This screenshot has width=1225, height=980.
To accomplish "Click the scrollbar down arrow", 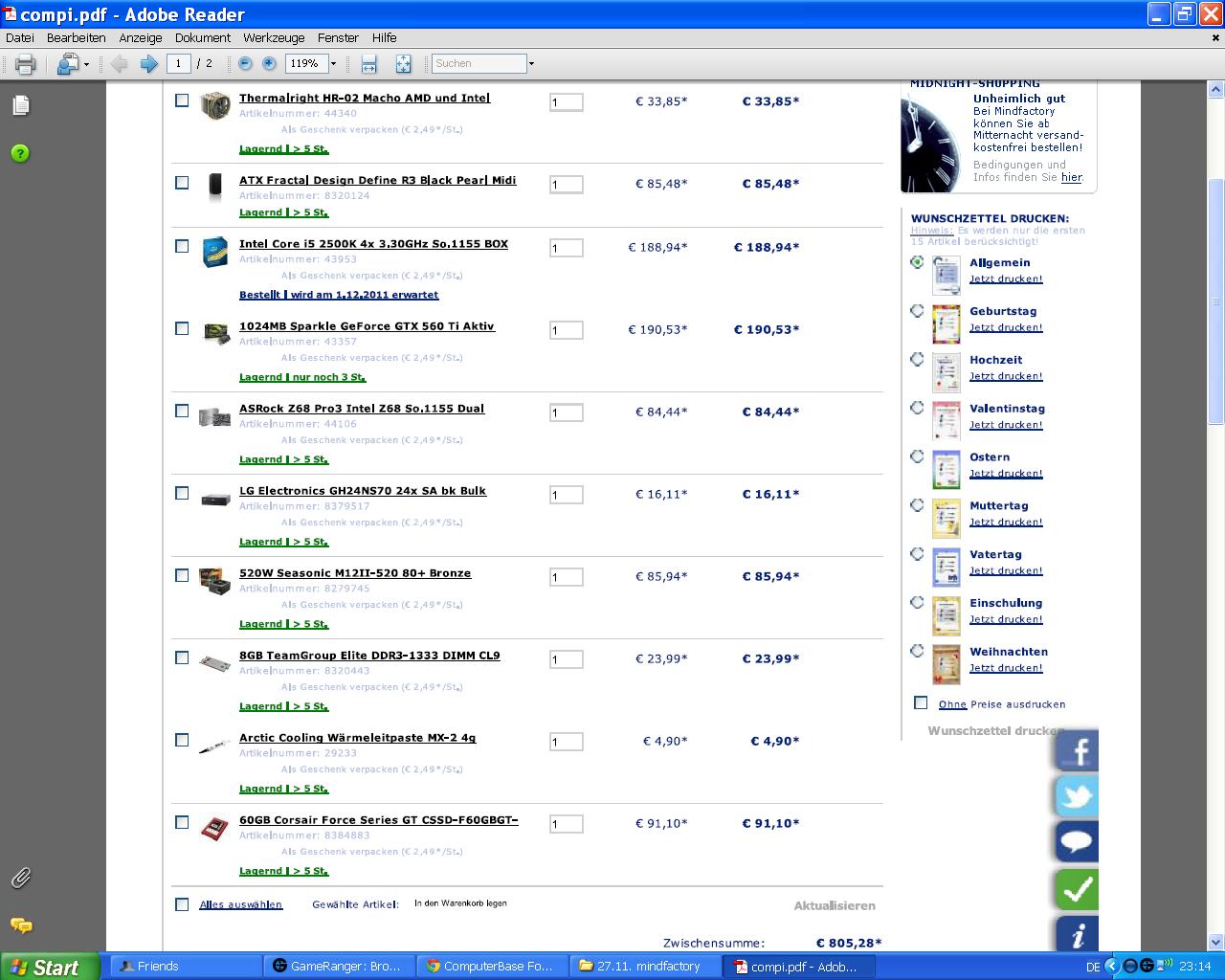I will pos(1216,943).
